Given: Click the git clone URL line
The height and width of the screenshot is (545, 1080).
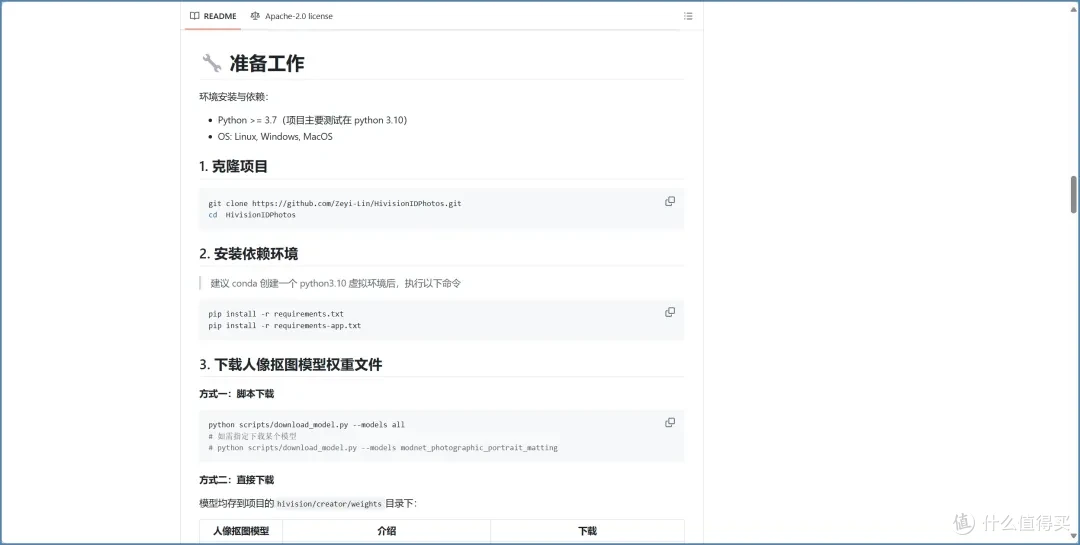Looking at the screenshot, I should tap(335, 204).
